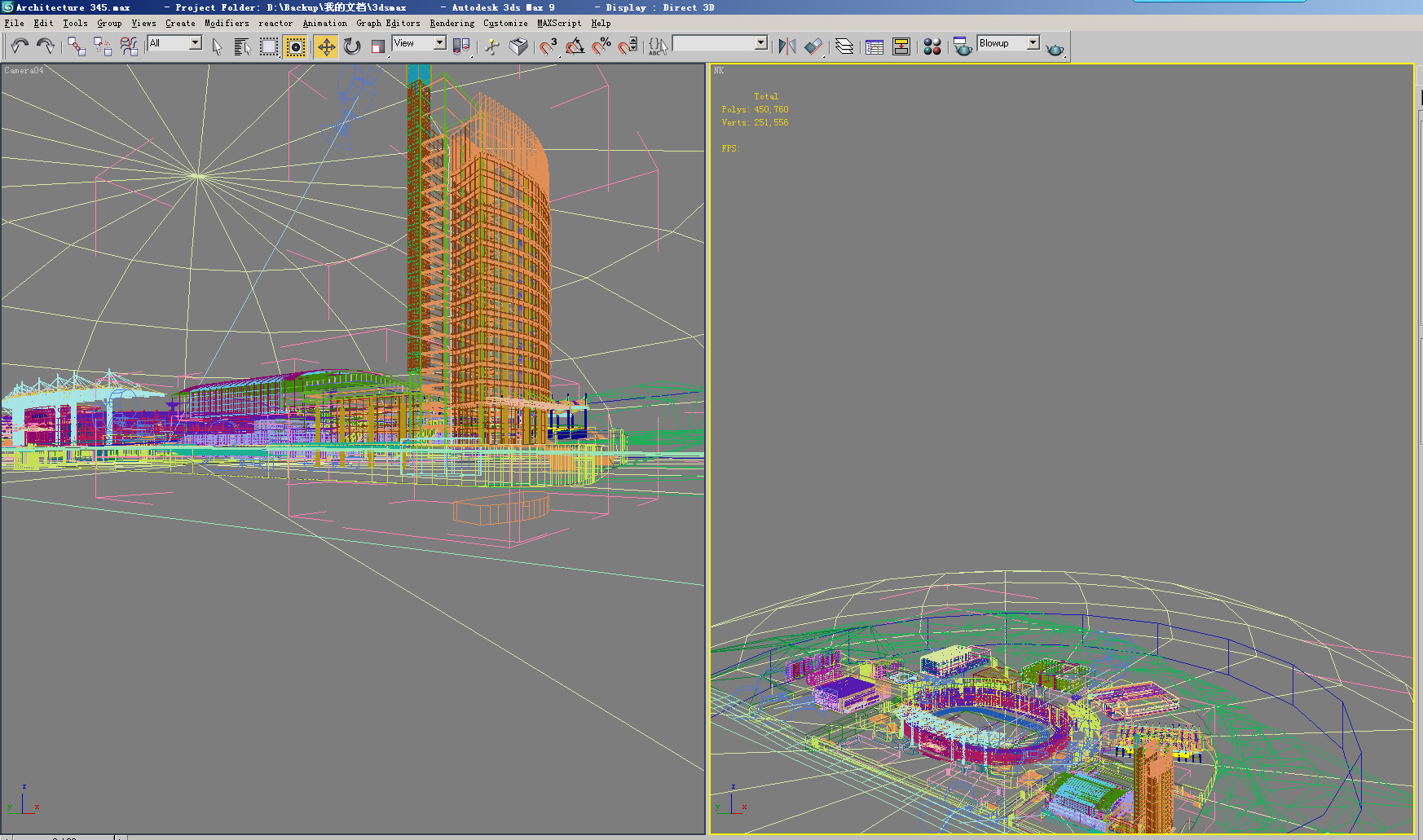Activate the Bind to Space Warp tool
Viewport: 1423px width, 840px height.
(129, 46)
